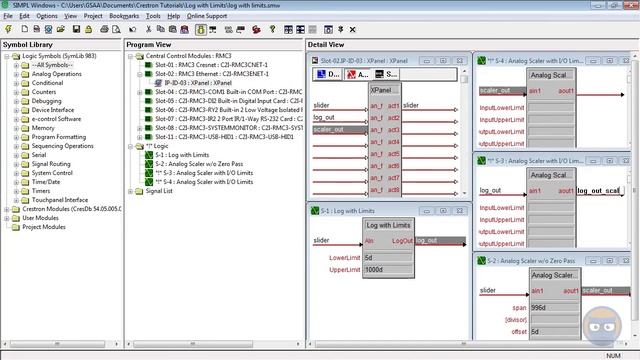640x360 pixels.
Task: Click the LowerLimit field showing 5d
Action: (x=388, y=258)
